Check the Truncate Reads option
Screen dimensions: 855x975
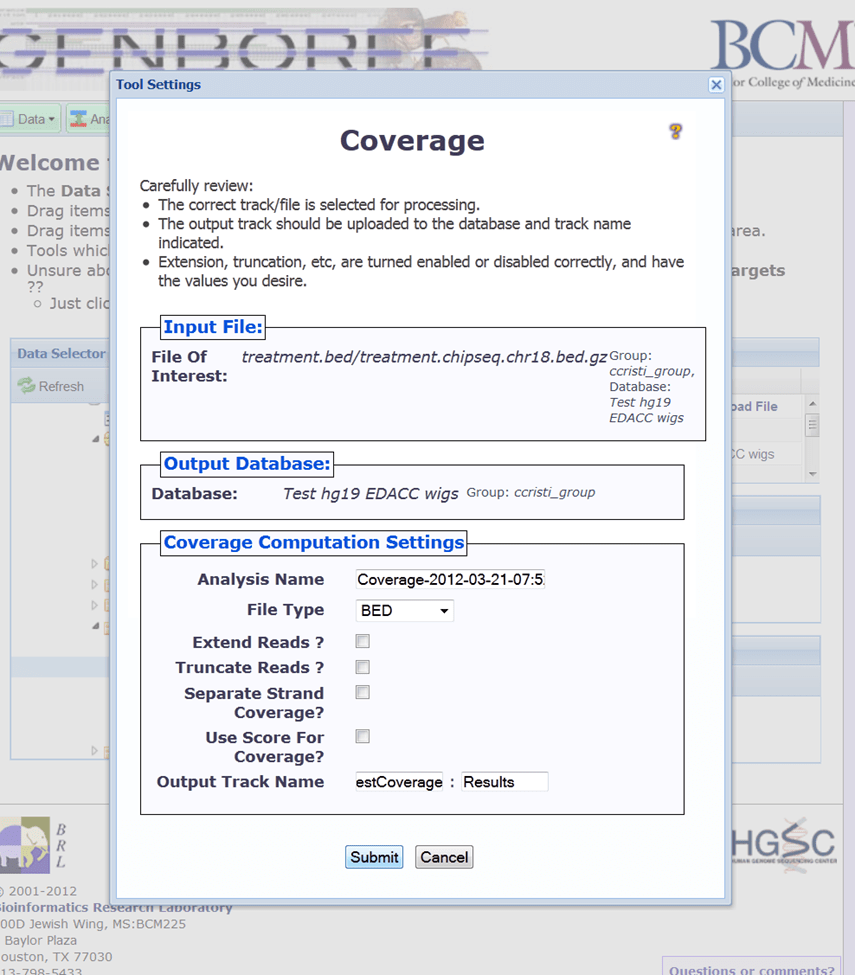point(362,667)
